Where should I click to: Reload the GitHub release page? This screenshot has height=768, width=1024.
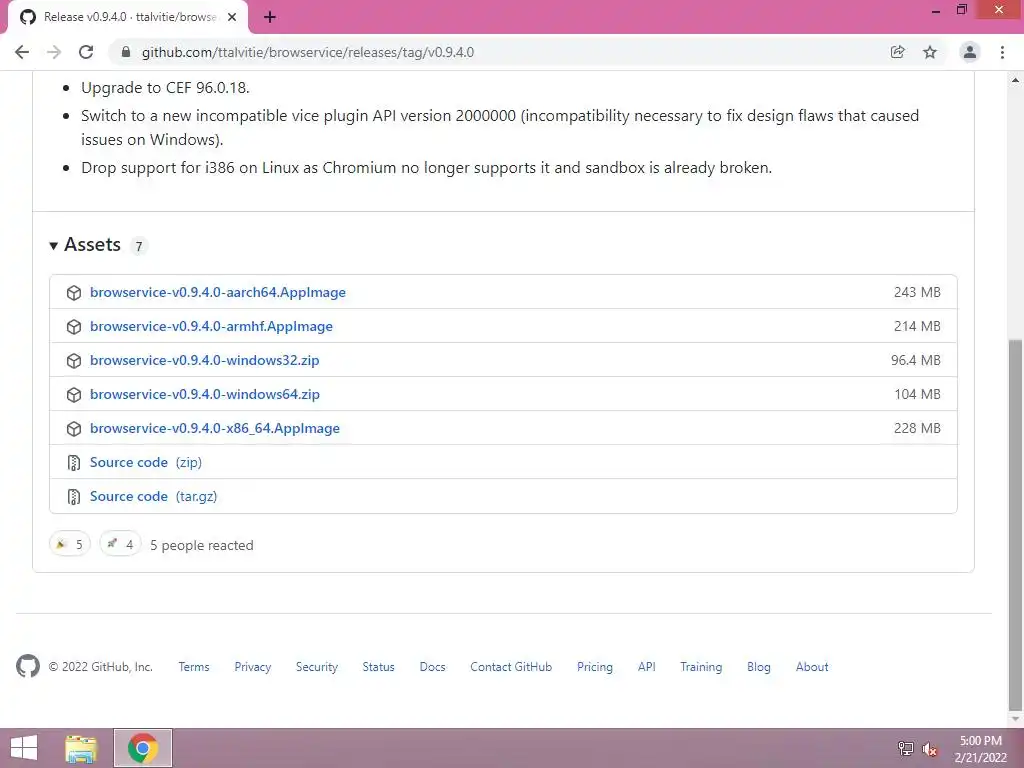86,52
